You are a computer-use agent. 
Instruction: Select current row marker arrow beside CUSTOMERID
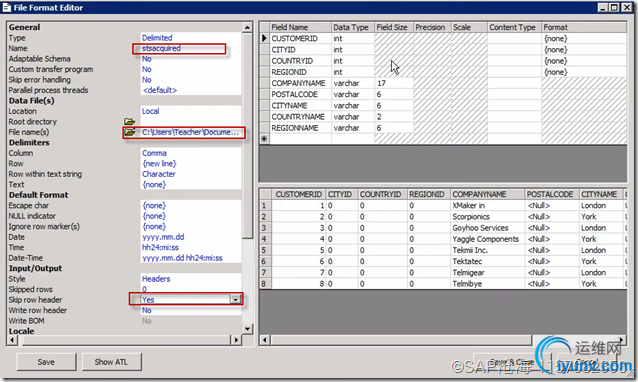264,38
